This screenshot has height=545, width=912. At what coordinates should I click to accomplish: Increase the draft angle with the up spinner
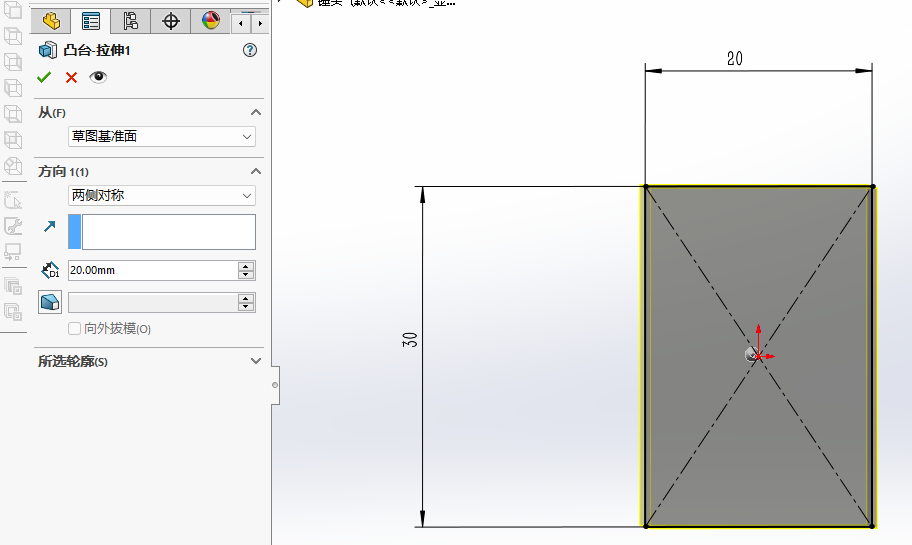[246, 298]
